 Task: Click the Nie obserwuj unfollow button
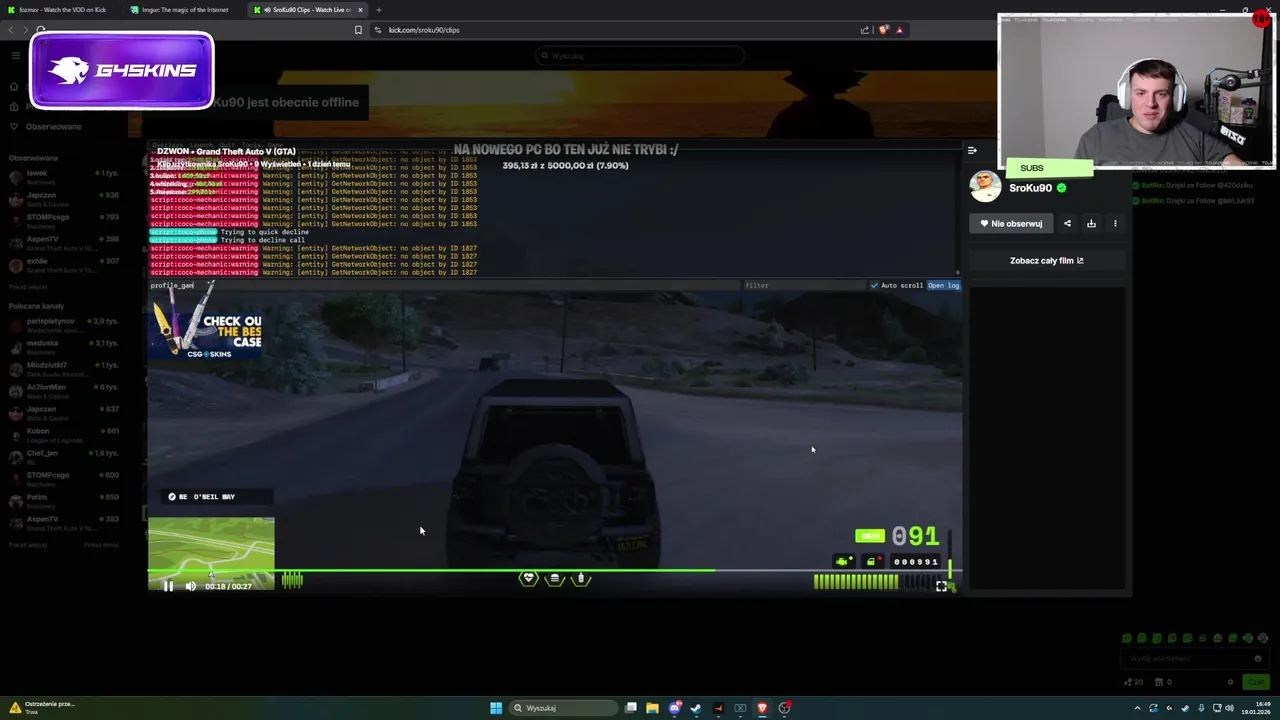1011,224
